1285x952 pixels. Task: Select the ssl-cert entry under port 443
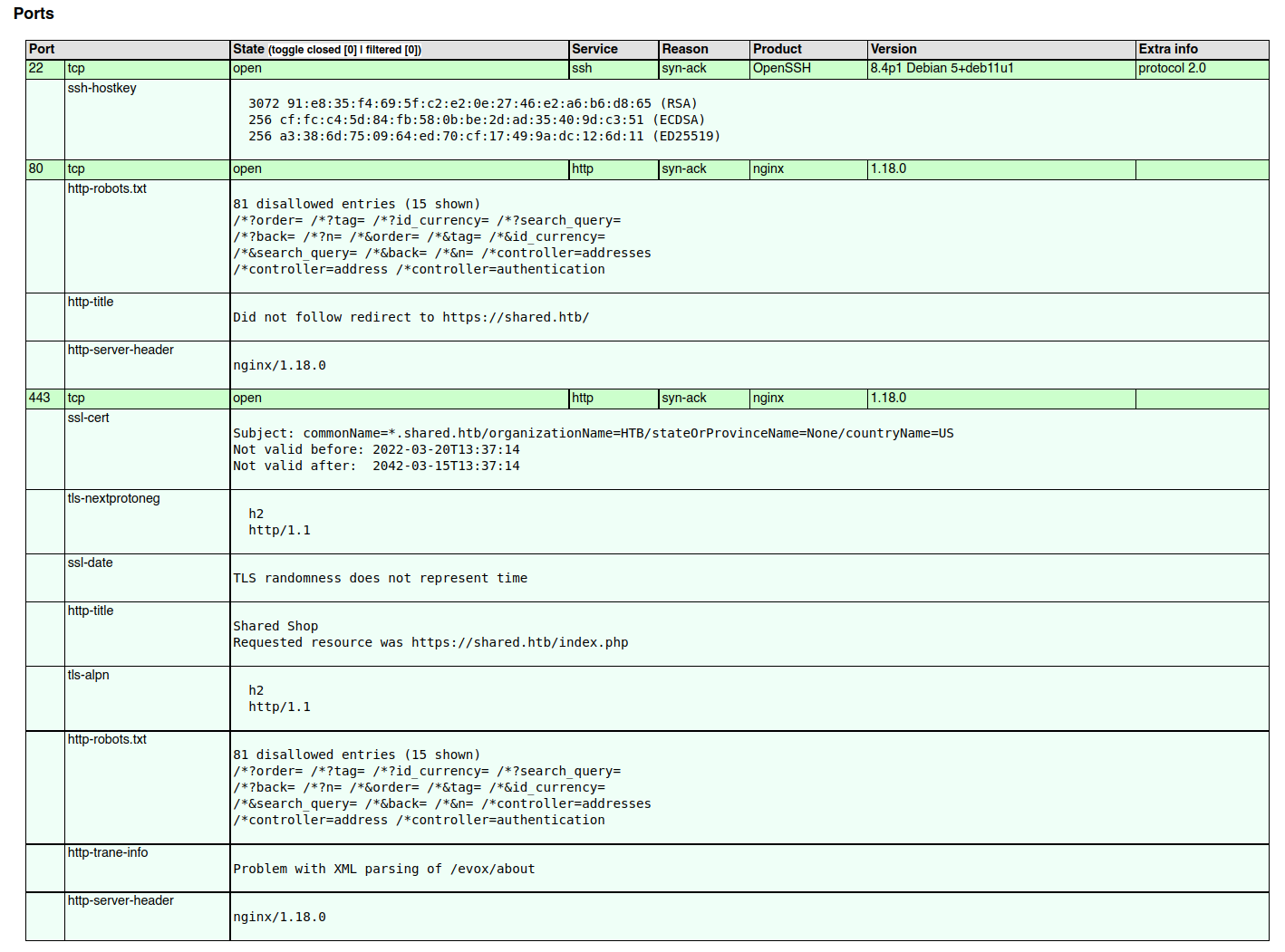(89, 418)
